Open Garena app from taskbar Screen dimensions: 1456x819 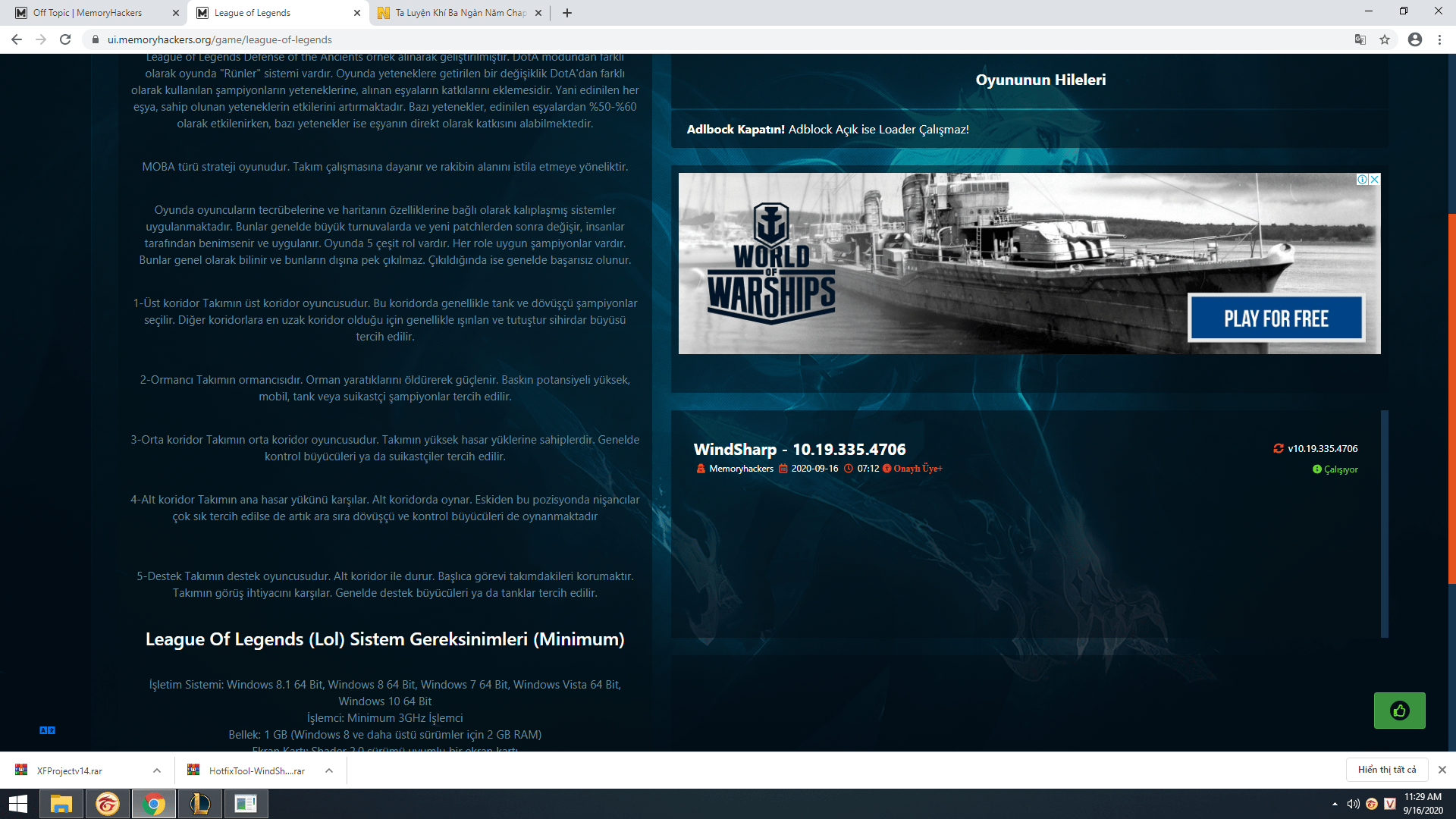(108, 804)
